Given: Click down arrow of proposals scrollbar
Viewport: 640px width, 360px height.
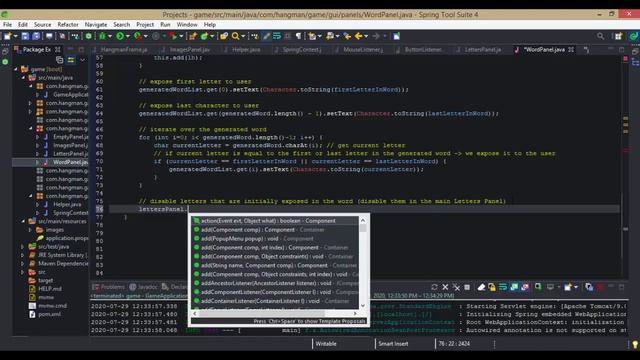Looking at the screenshot, I should pos(362,306).
